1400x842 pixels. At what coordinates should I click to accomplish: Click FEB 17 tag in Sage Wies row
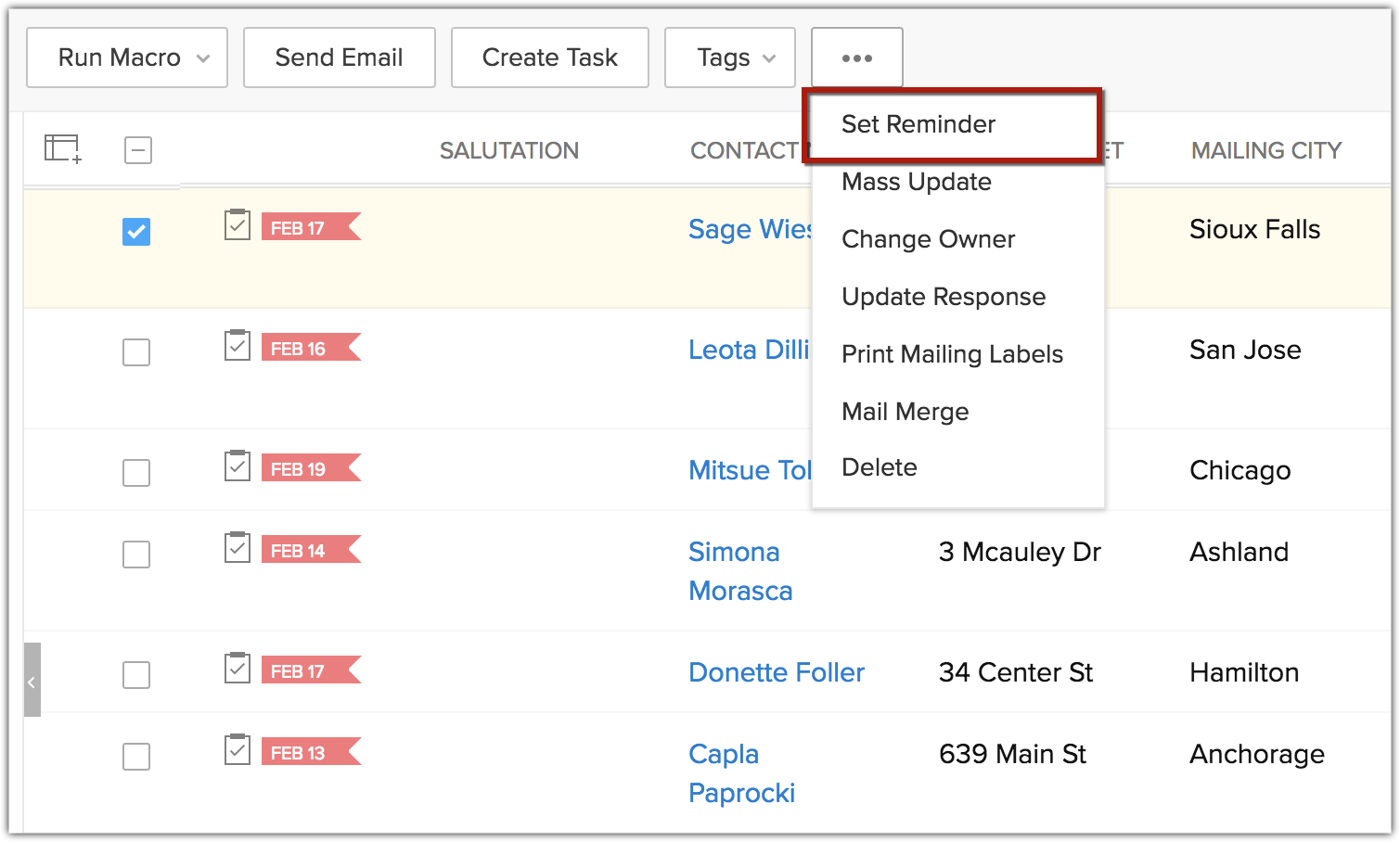tap(311, 227)
